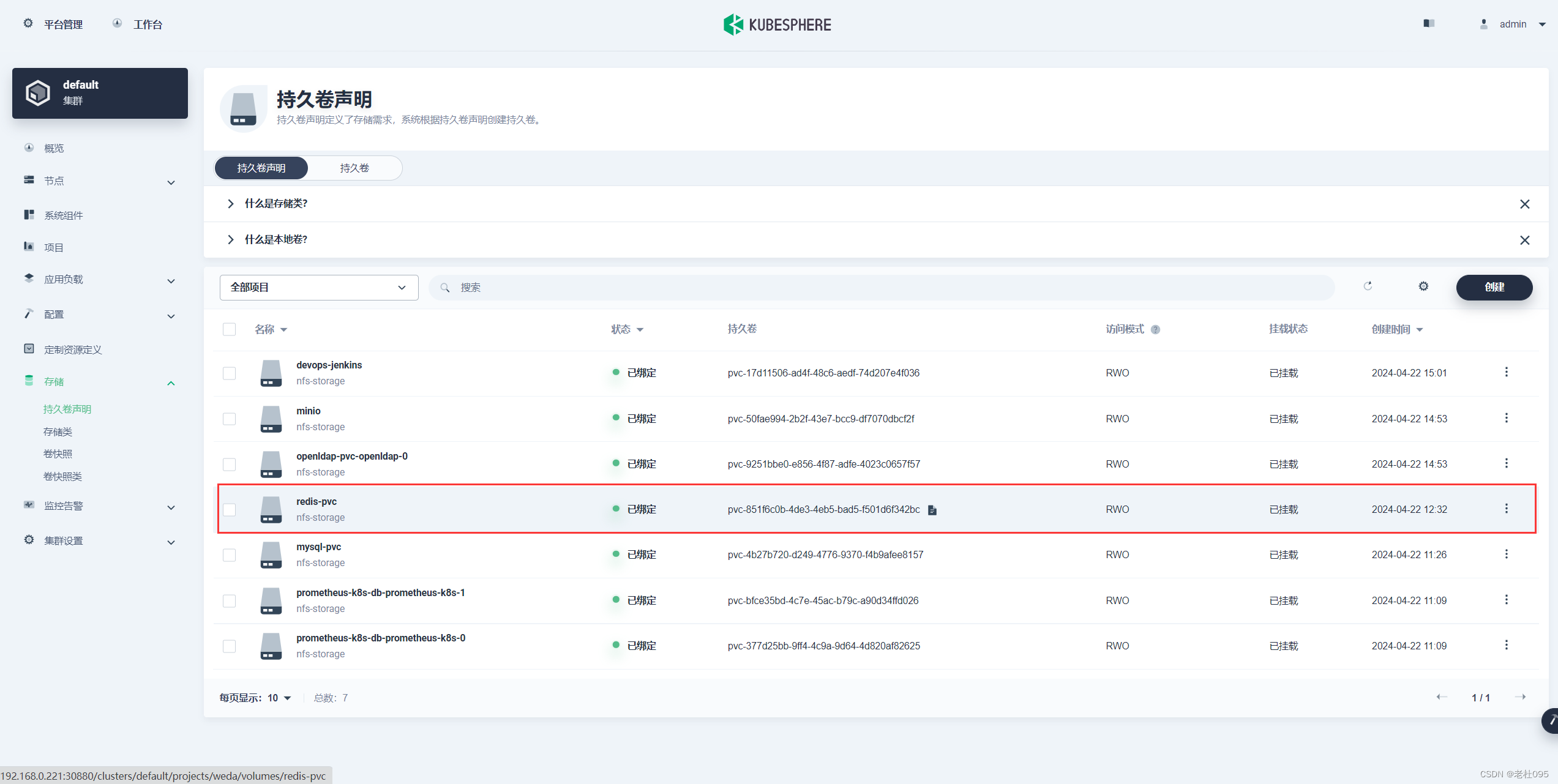Viewport: 1558px width, 784px height.
Task: Check the prometheus-k8s-db-prometheus-k8s-1 checkbox
Action: (x=229, y=601)
